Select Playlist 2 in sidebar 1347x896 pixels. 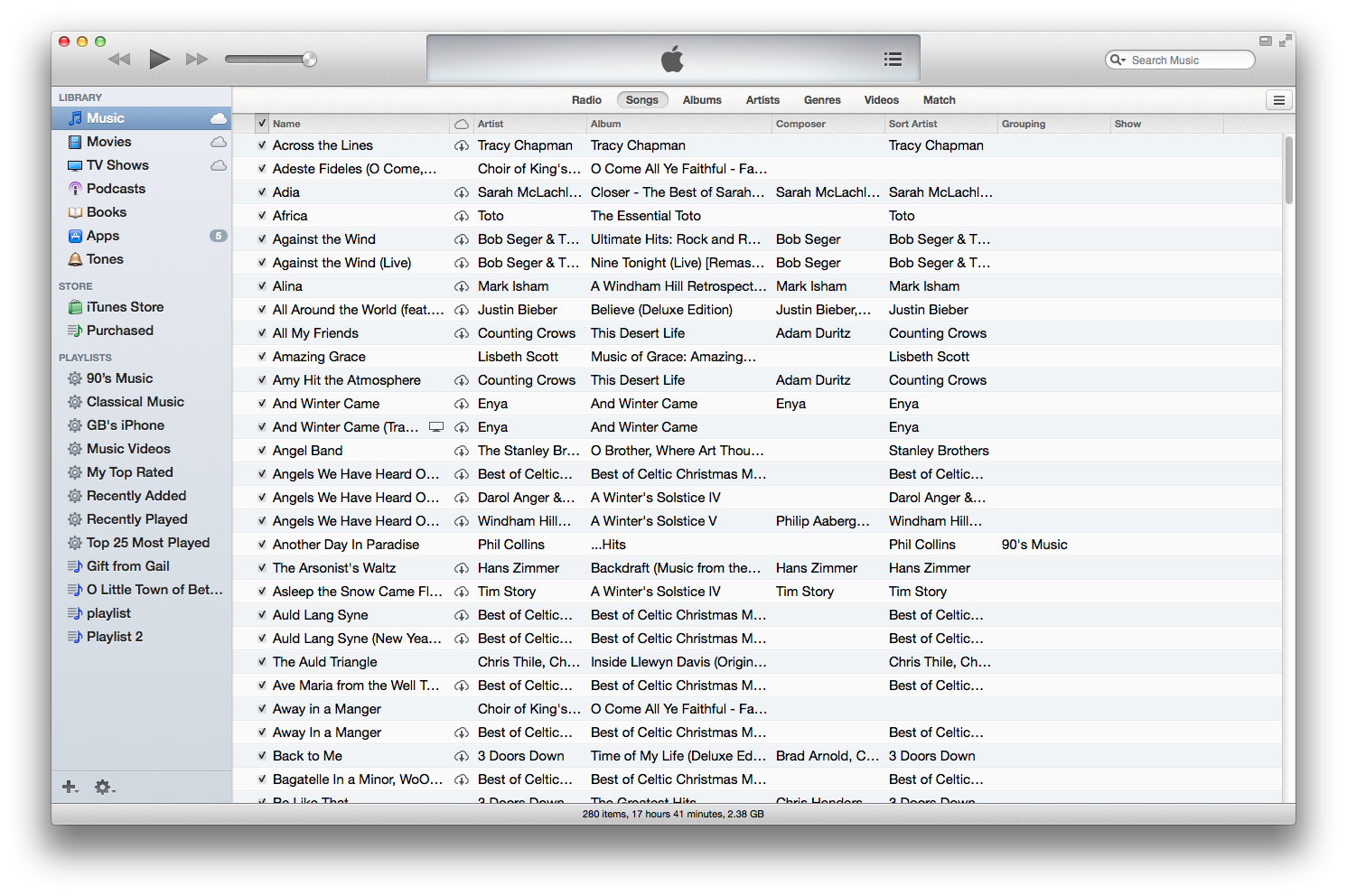pos(141,637)
